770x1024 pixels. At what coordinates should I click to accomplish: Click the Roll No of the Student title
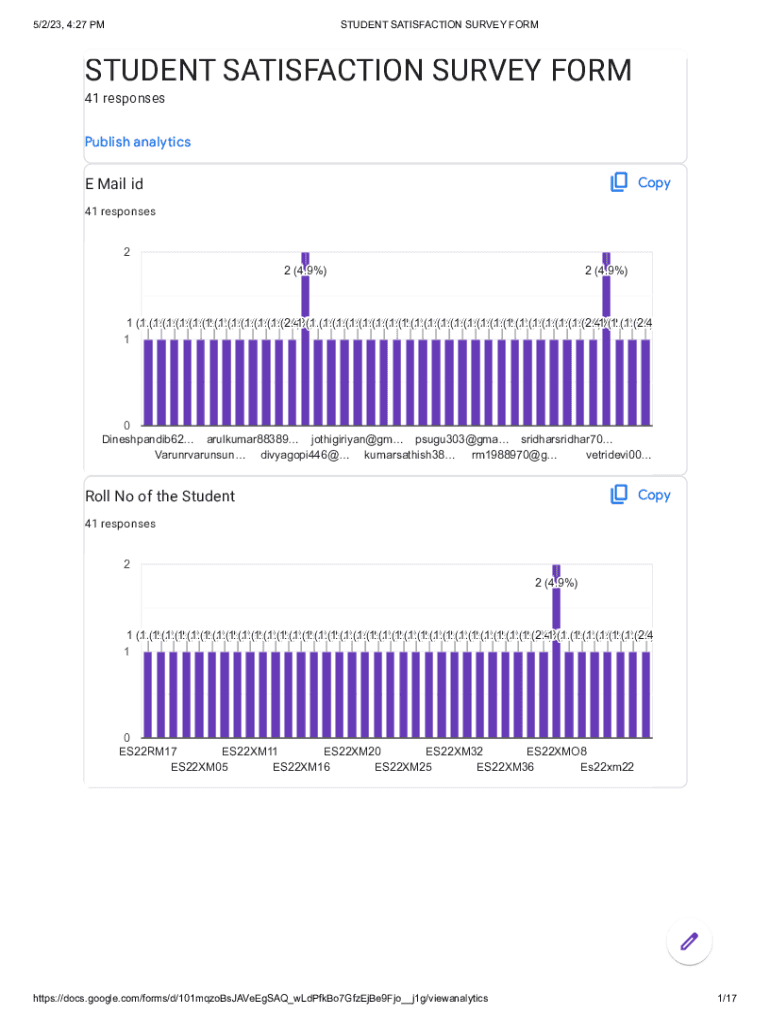160,496
